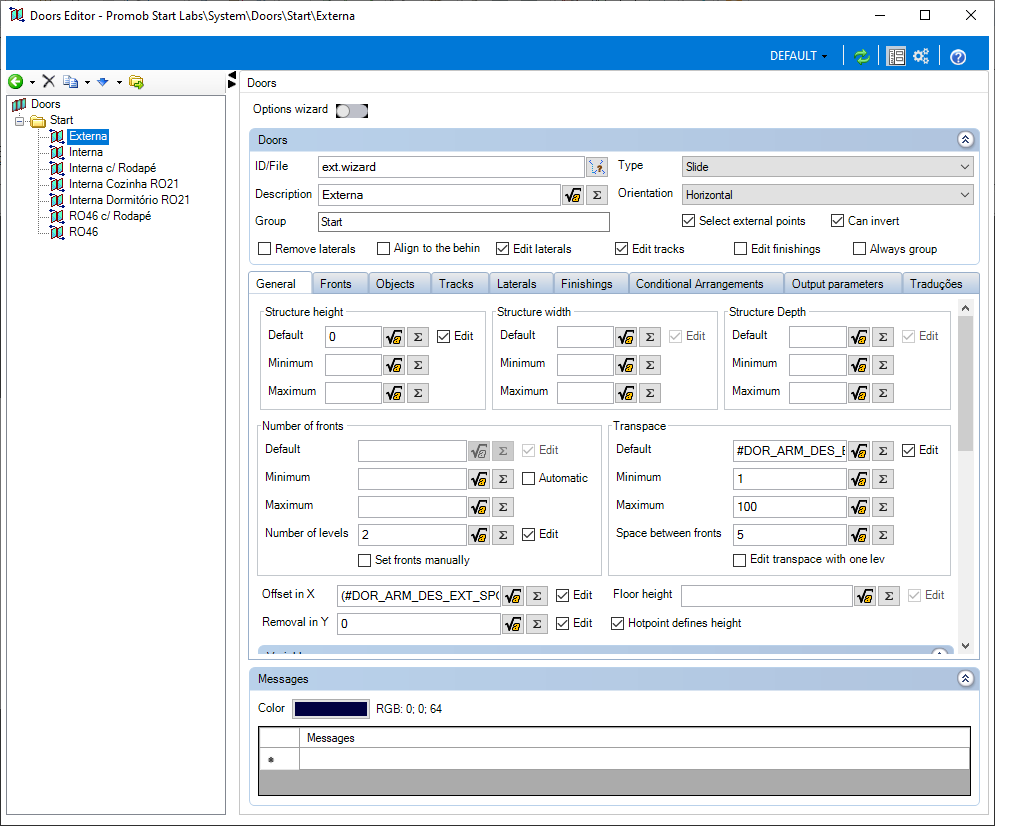Viewport: 1018px width, 826px height.
Task: Select Interna Dormitório RO21 in tree
Action: coord(129,200)
